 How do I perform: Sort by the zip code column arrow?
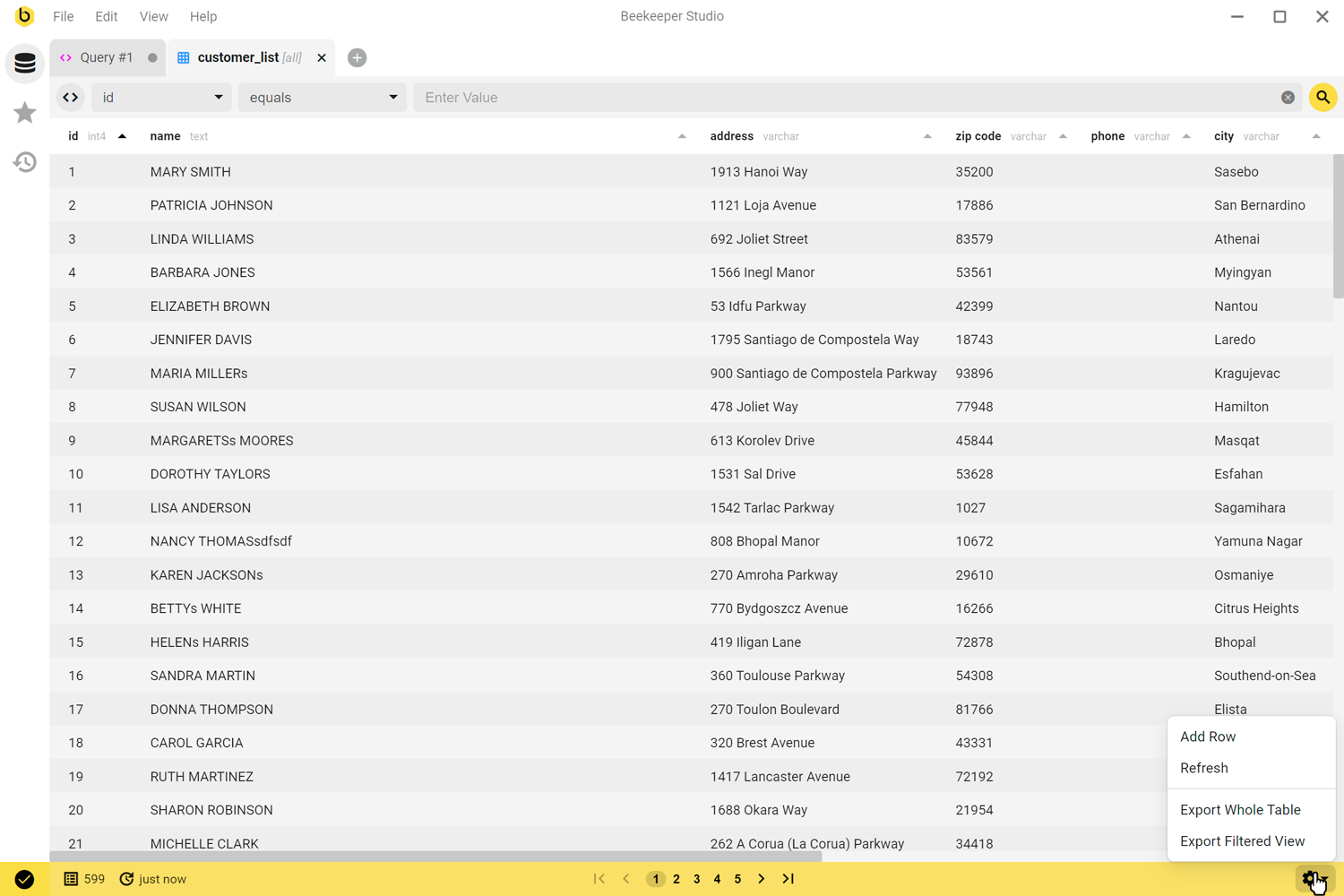pos(1063,136)
